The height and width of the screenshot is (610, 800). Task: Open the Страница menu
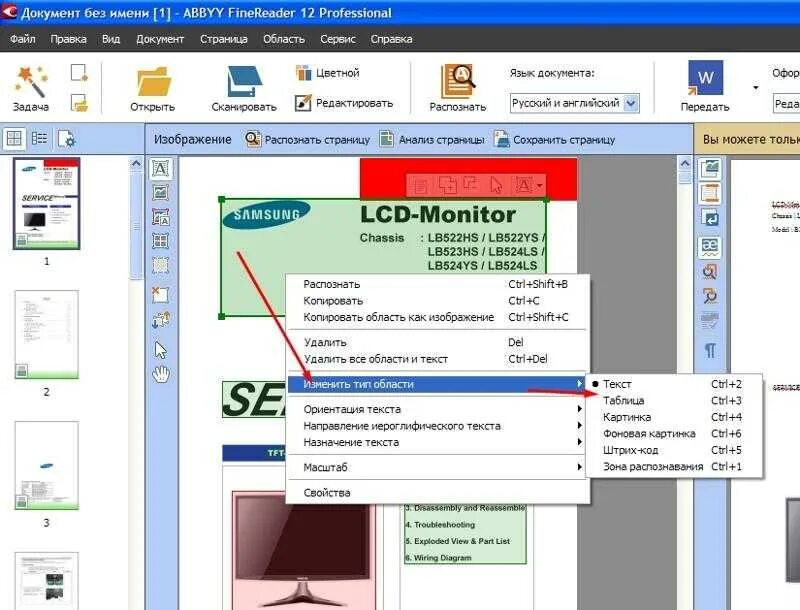(223, 39)
